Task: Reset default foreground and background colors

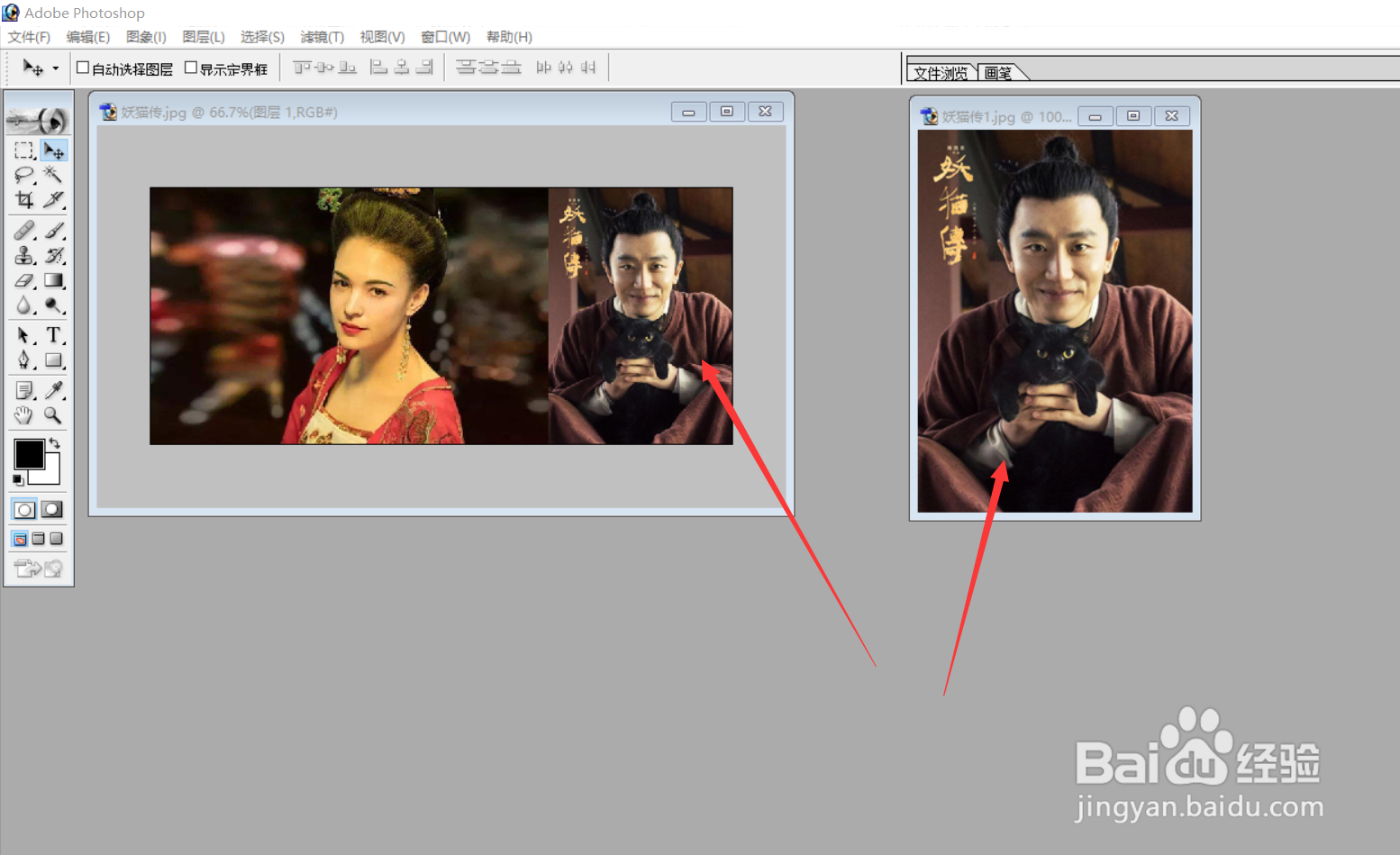Action: (x=18, y=480)
